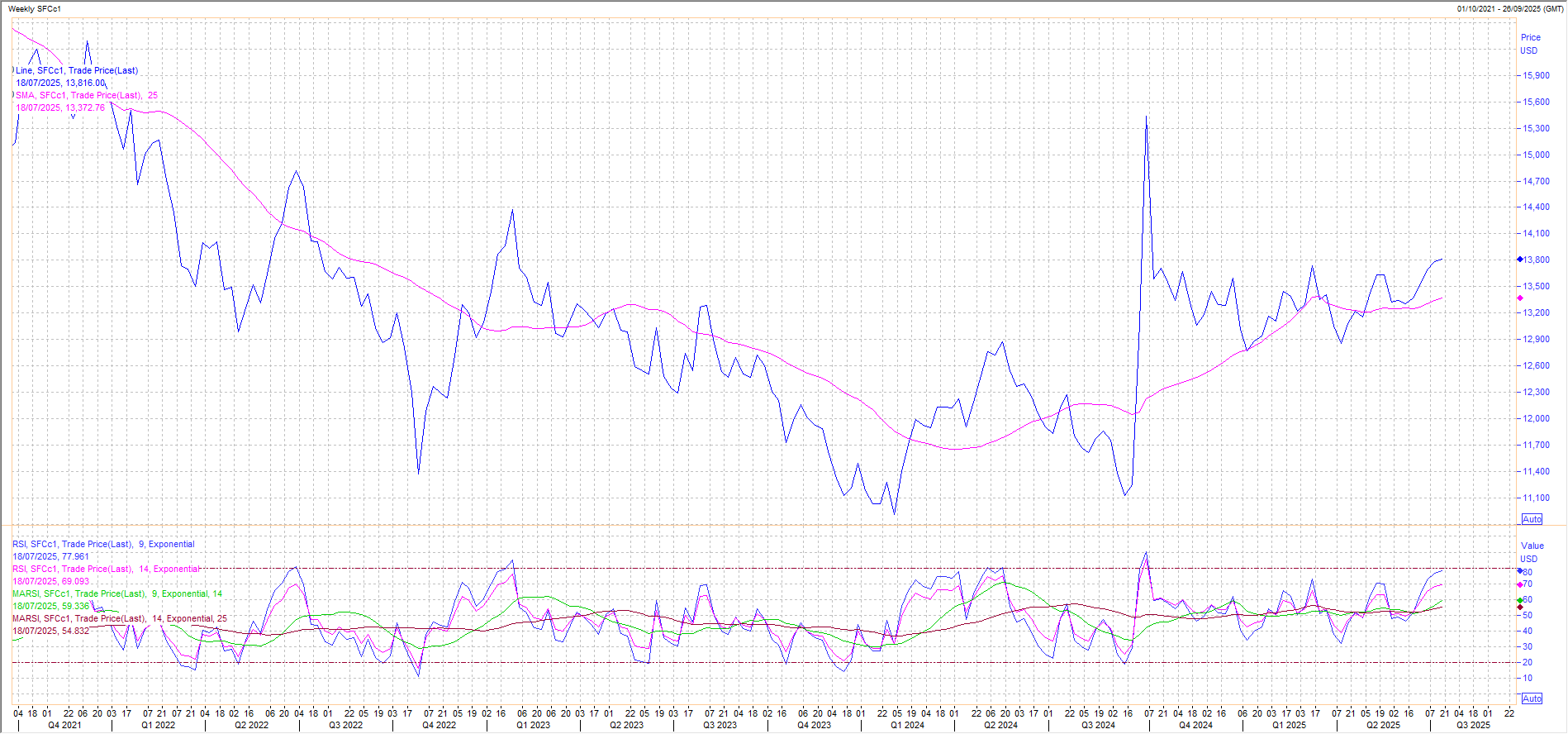Select the SMA SFCc1 25 legend entry
Screen dimensions: 1568x734
[x=87, y=96]
